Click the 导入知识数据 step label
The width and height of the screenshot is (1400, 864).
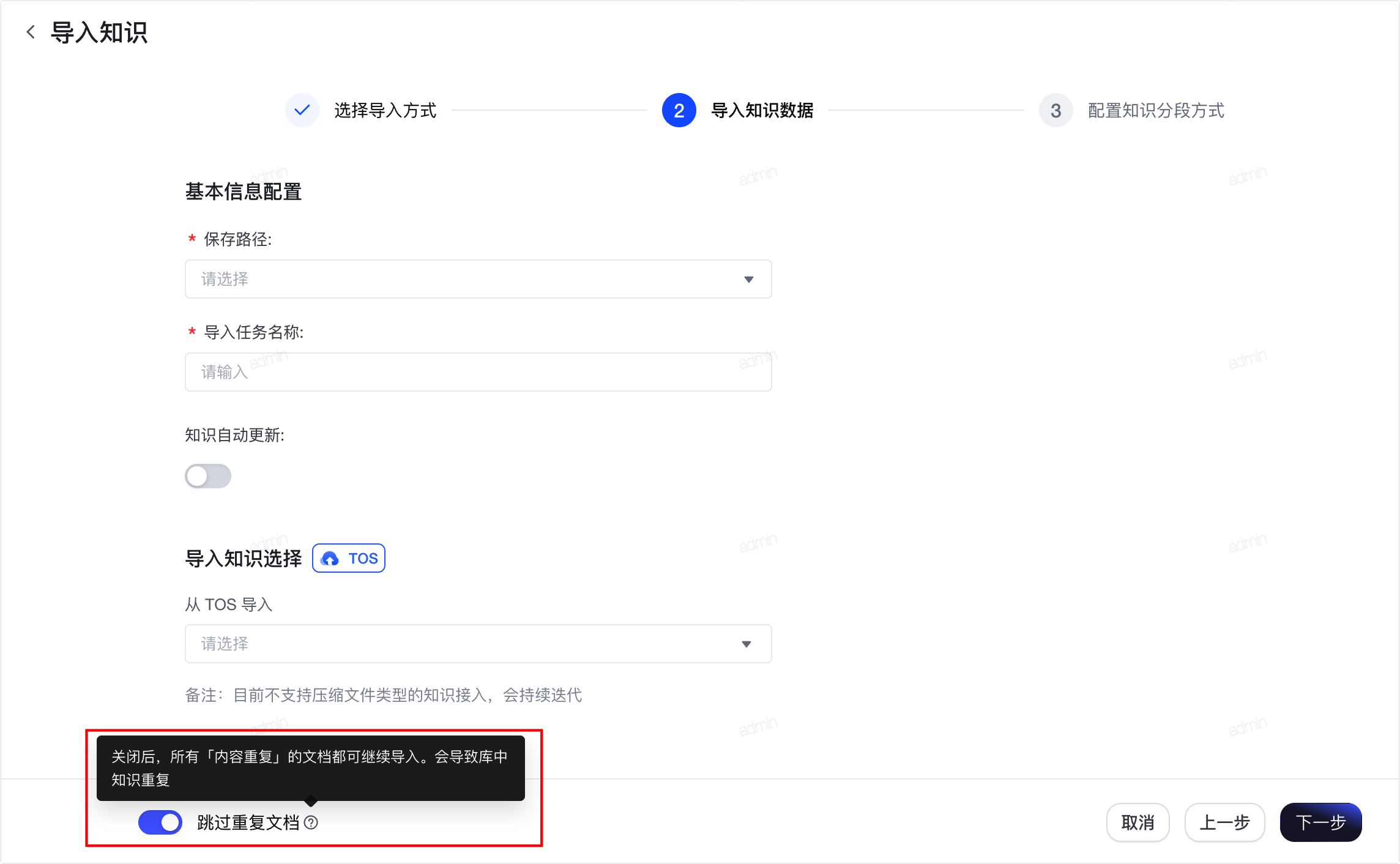762,110
